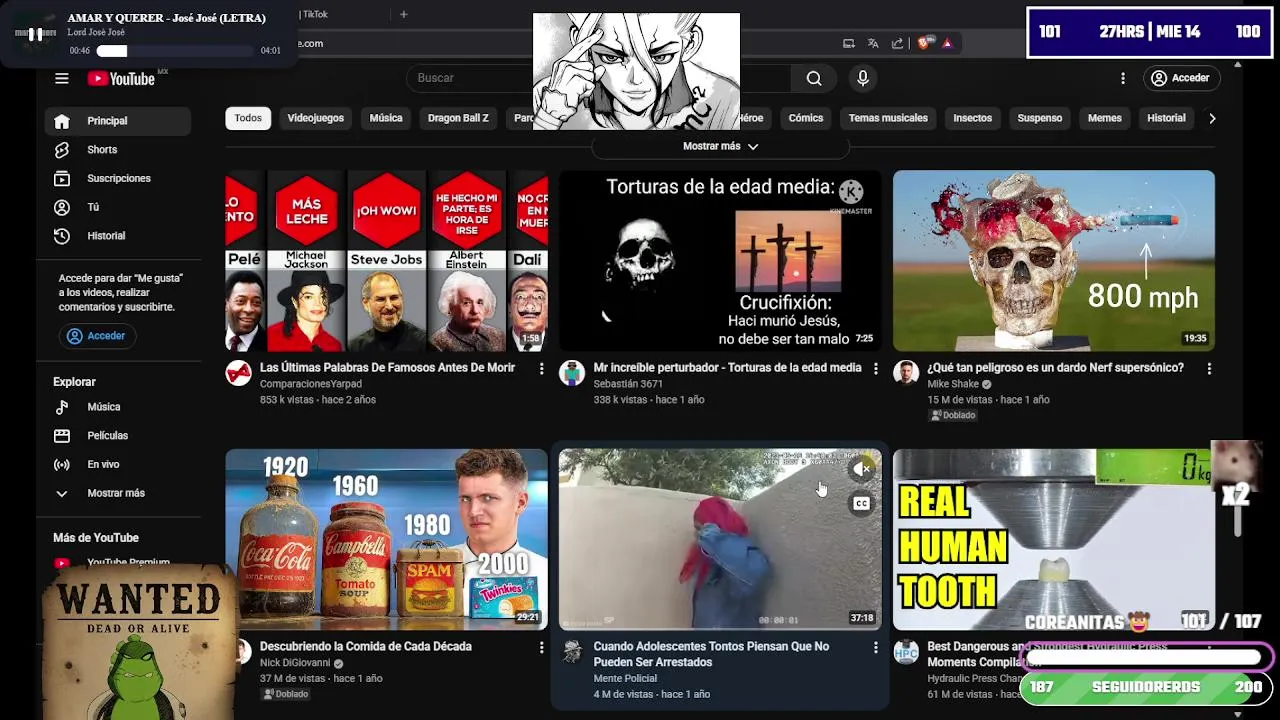
Task: Open the YouTube hamburger guide menu
Action: 62,78
